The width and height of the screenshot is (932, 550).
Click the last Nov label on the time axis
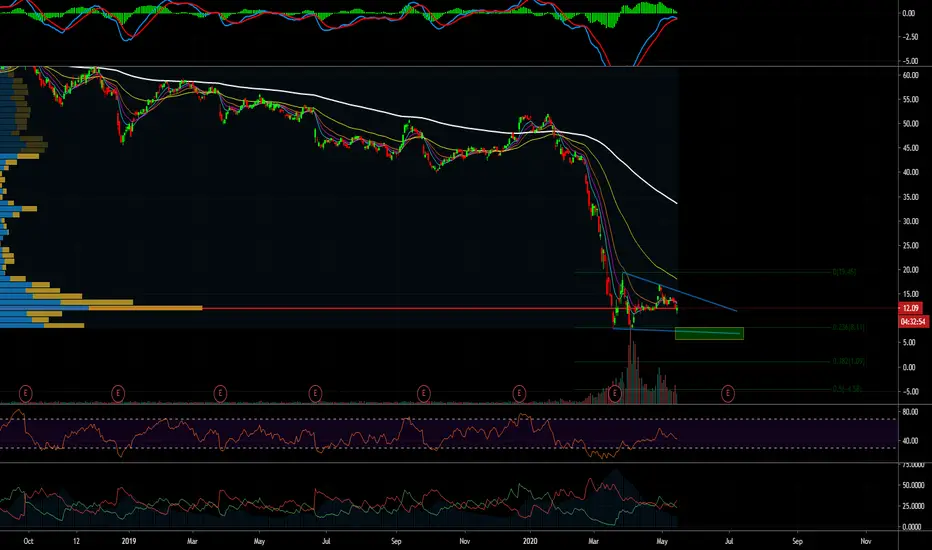tap(866, 542)
